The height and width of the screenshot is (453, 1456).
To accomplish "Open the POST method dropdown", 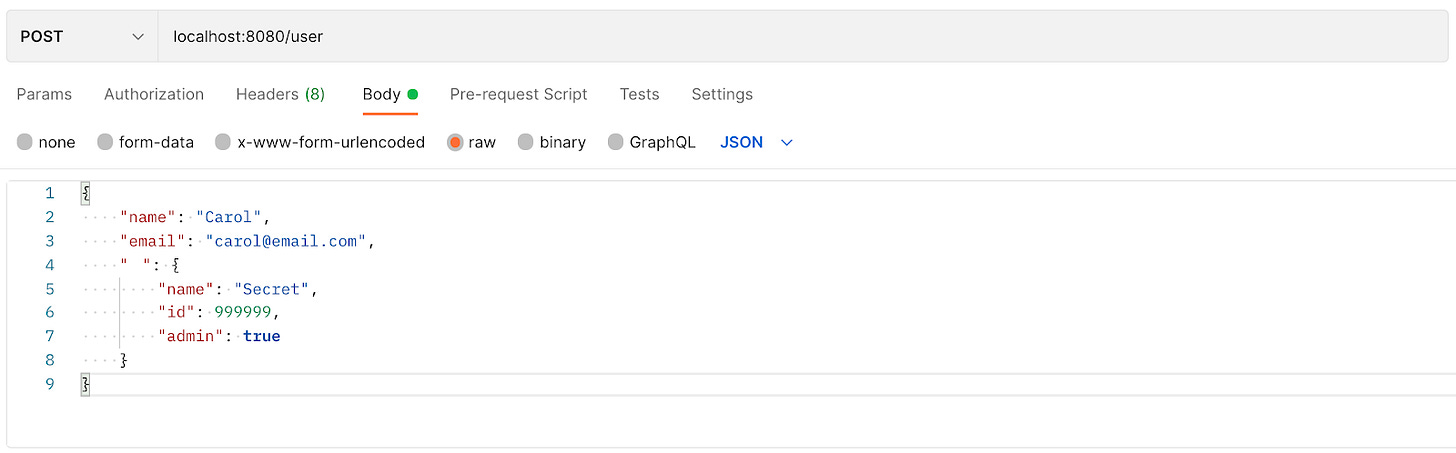I will pos(82,36).
